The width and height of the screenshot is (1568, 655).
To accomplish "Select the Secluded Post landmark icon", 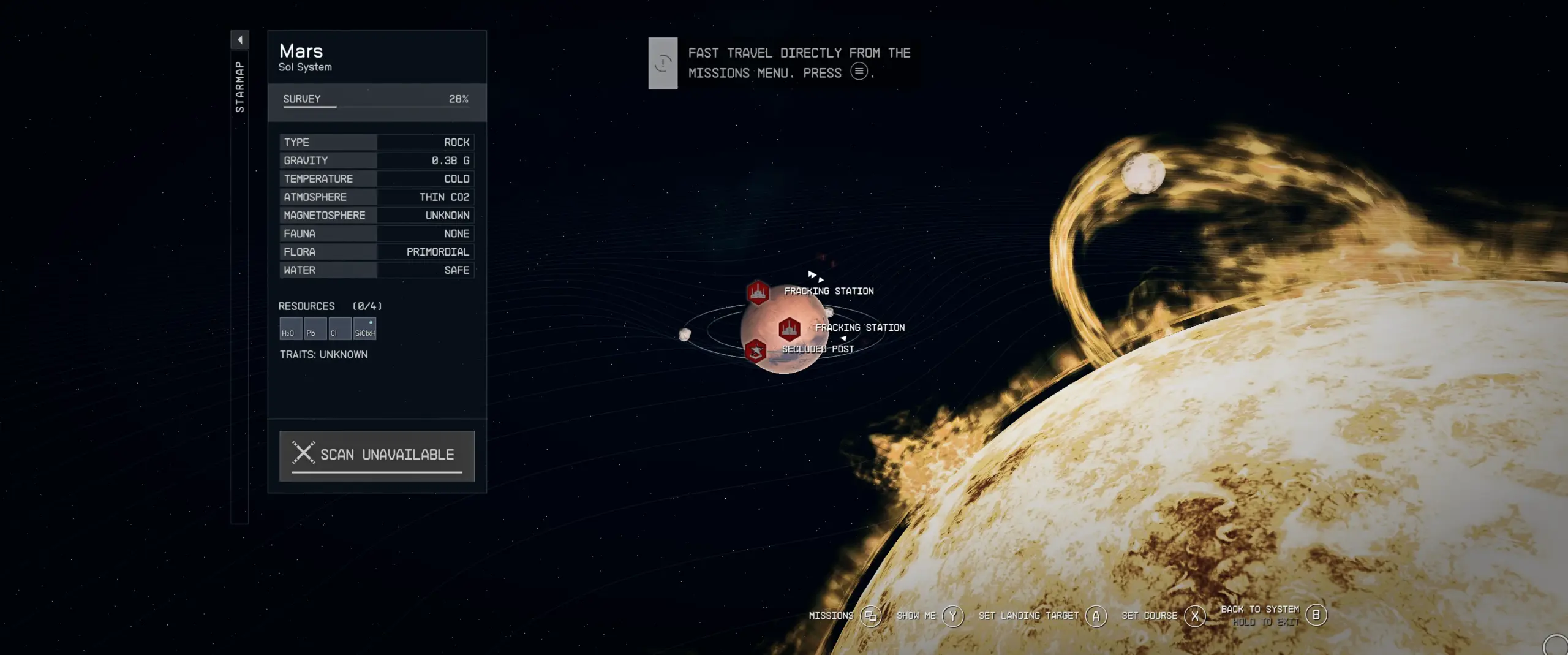I will [755, 350].
